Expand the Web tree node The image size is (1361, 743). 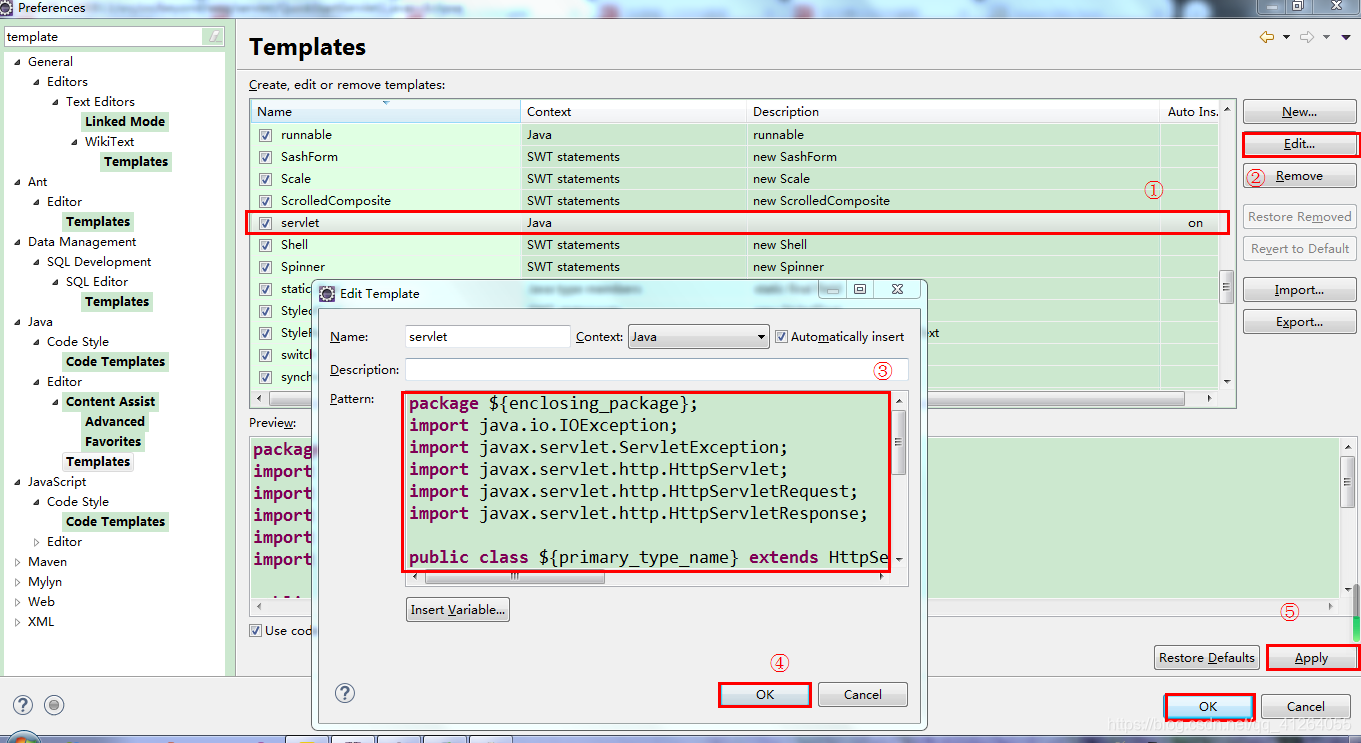(x=18, y=602)
